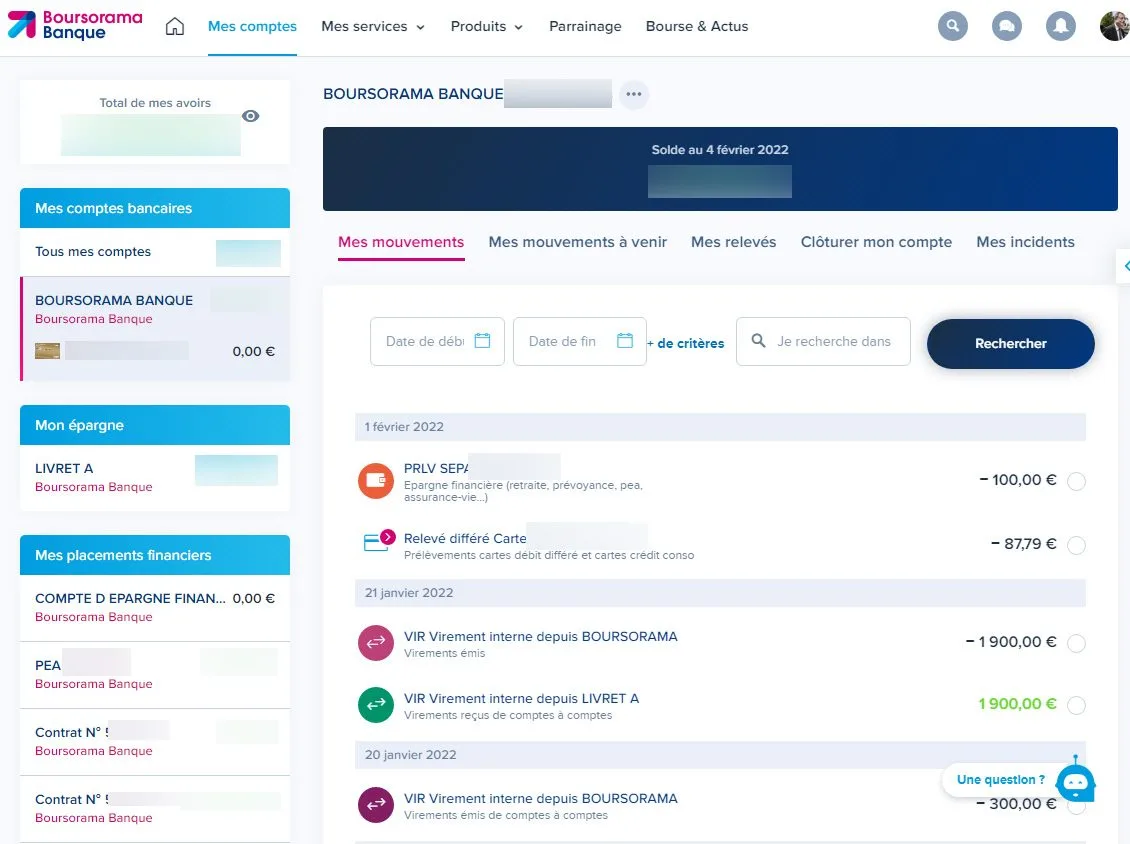Open messages via the chat bubble icon
Image resolution: width=1130 pixels, height=844 pixels.
click(1007, 26)
